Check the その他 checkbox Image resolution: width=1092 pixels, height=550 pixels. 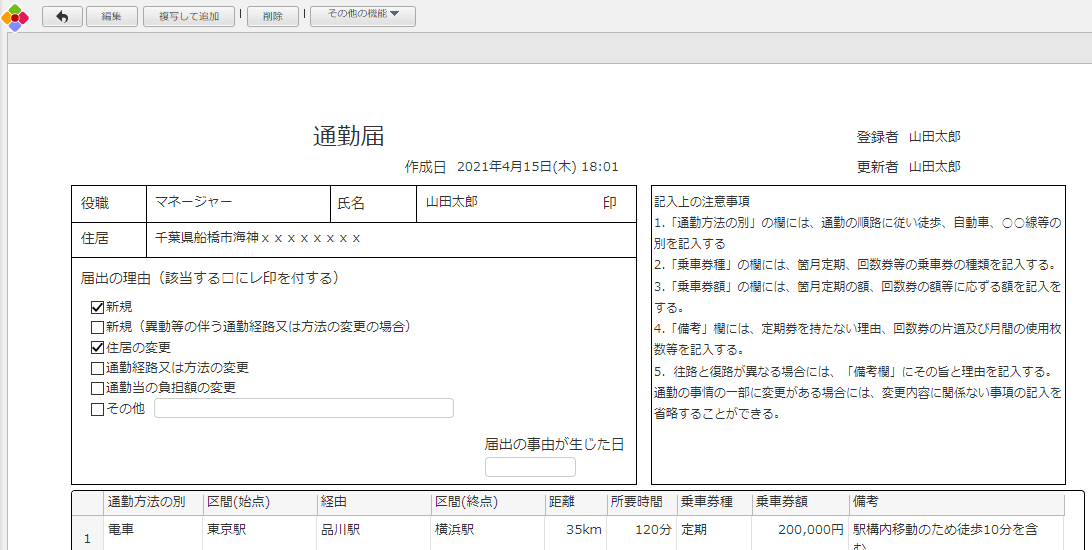[x=97, y=408]
